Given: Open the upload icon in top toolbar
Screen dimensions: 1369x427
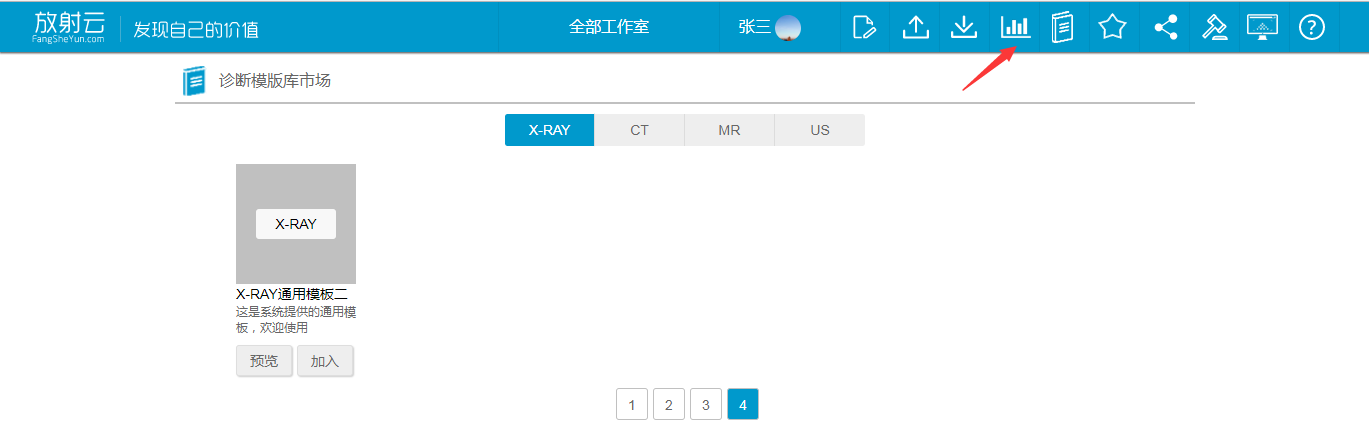Looking at the screenshot, I should click(915, 27).
